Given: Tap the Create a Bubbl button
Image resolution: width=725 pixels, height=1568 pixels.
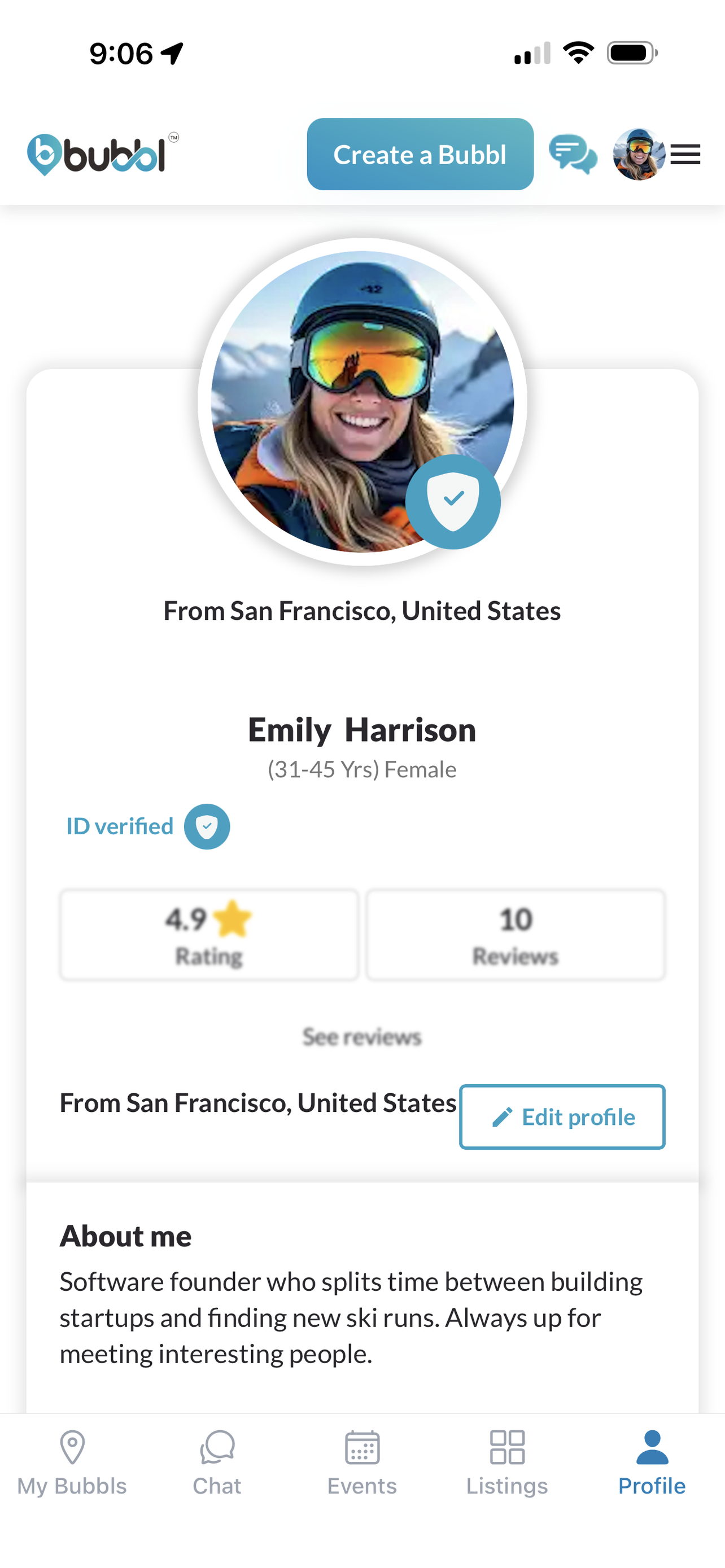Looking at the screenshot, I should [420, 154].
